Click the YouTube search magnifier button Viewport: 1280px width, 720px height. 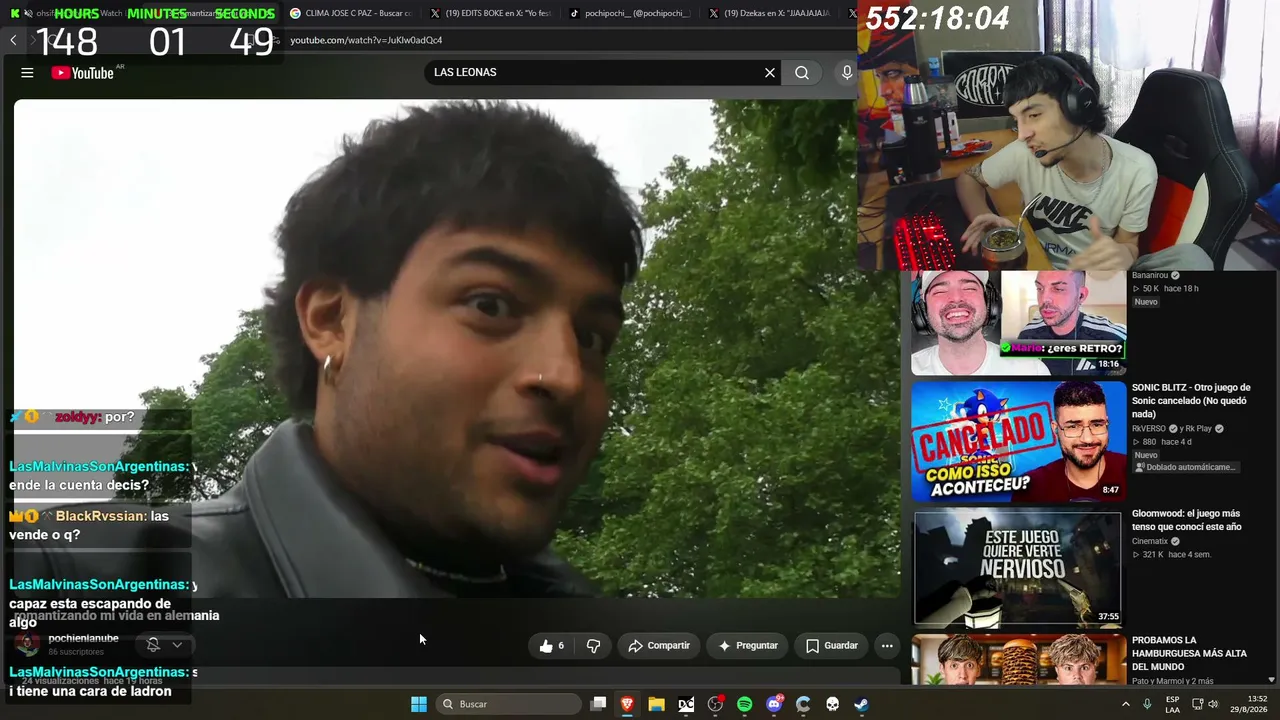pyautogui.click(x=802, y=72)
